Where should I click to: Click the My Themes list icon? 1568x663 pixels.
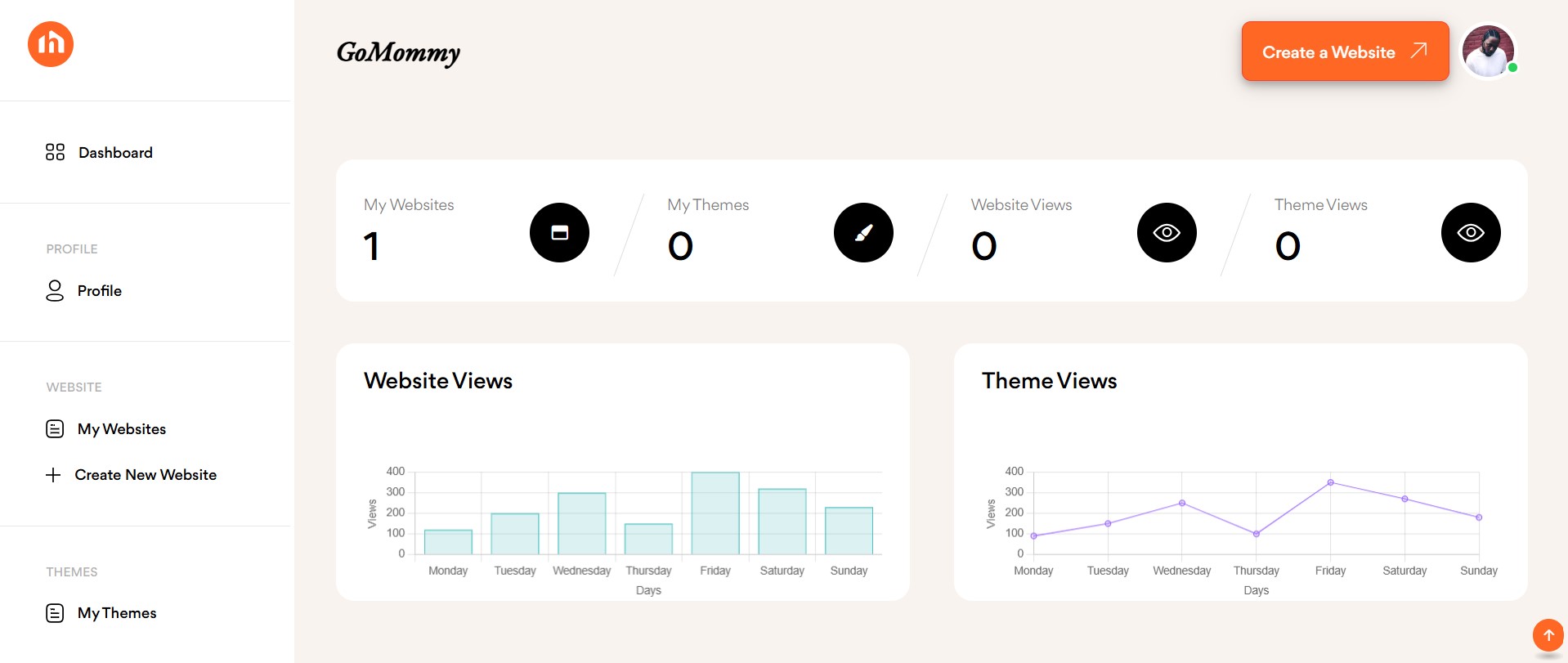[x=55, y=613]
